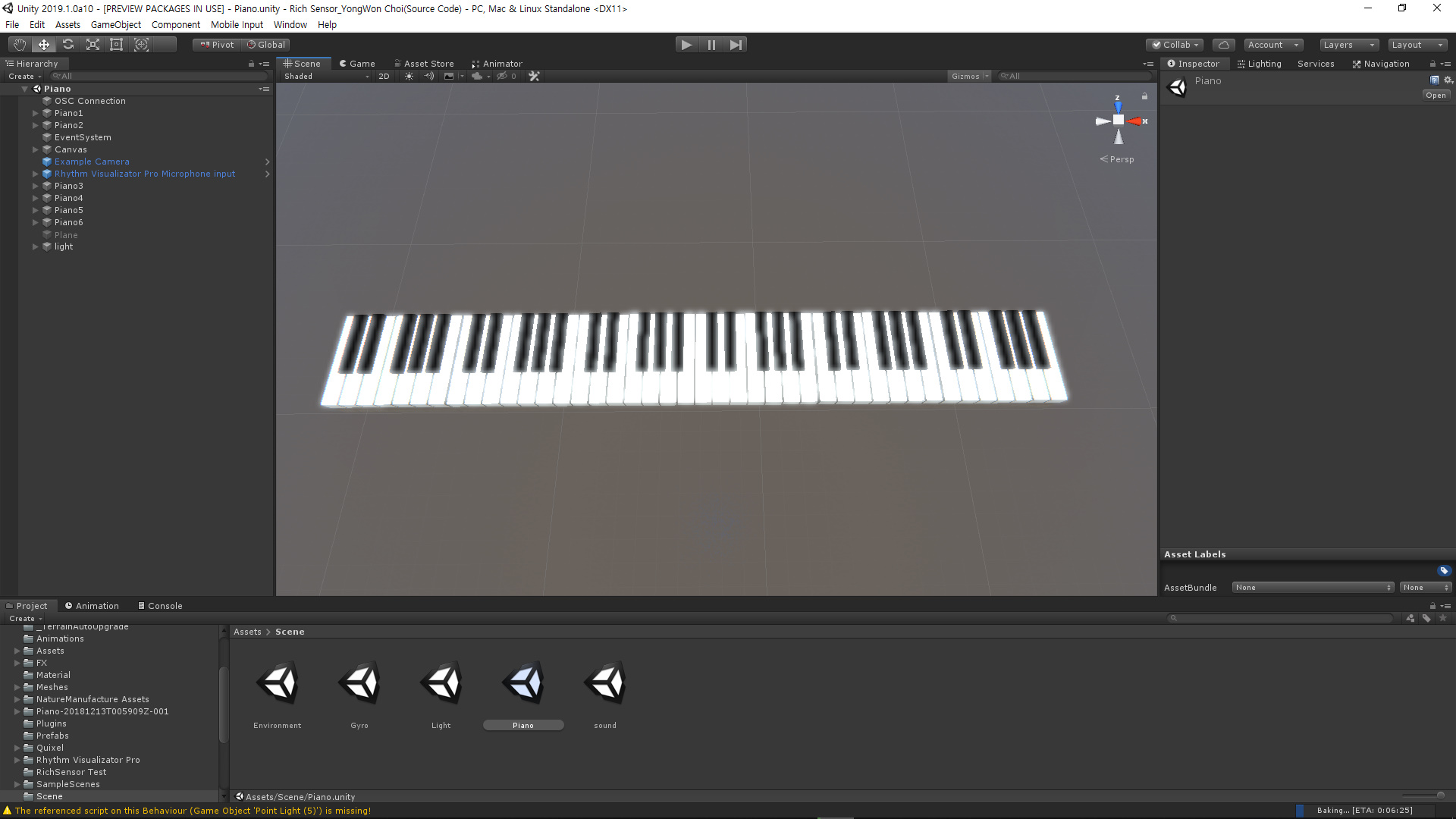Screen dimensions: 1456x819
Task: Open the Cloud services icon
Action: click(1223, 45)
